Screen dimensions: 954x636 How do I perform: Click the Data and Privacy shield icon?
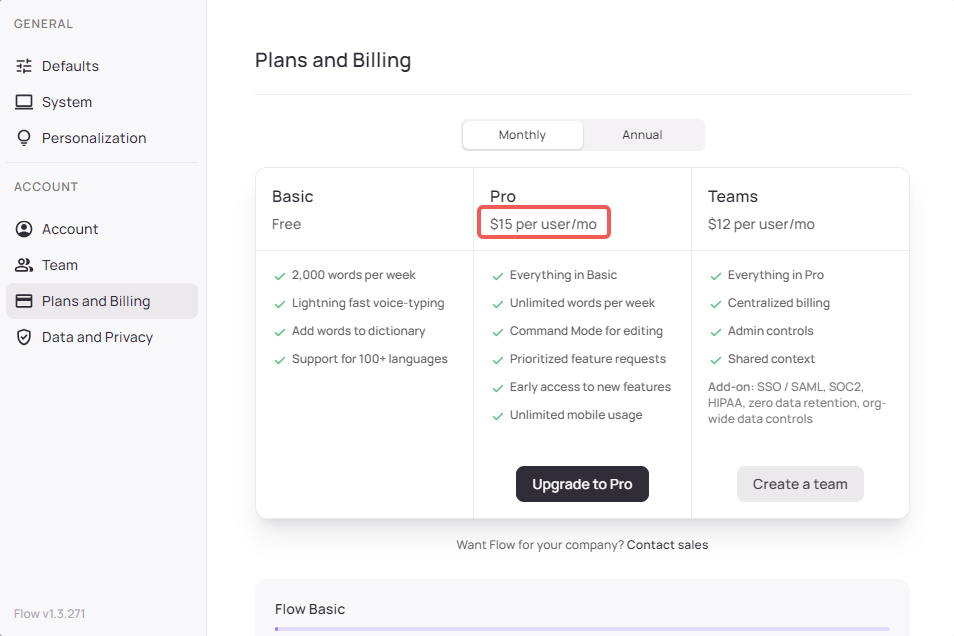24,337
